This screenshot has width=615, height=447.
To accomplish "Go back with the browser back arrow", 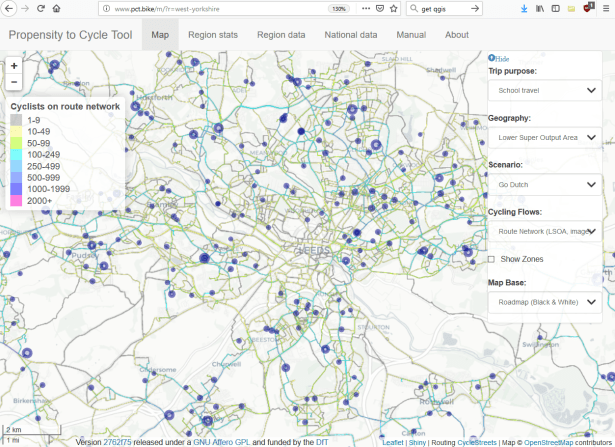I will [x=9, y=8].
